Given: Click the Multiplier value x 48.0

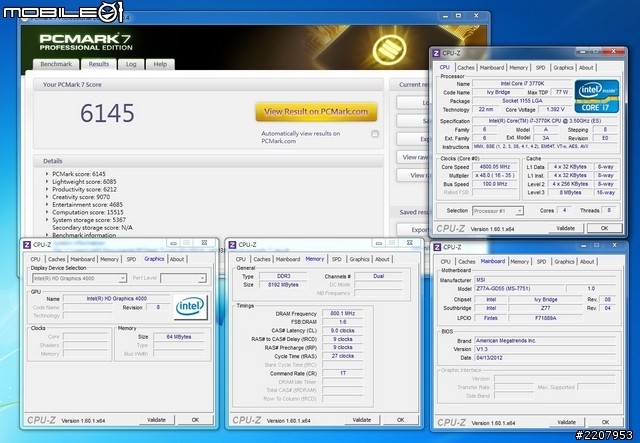Looking at the screenshot, I should 495,176.
